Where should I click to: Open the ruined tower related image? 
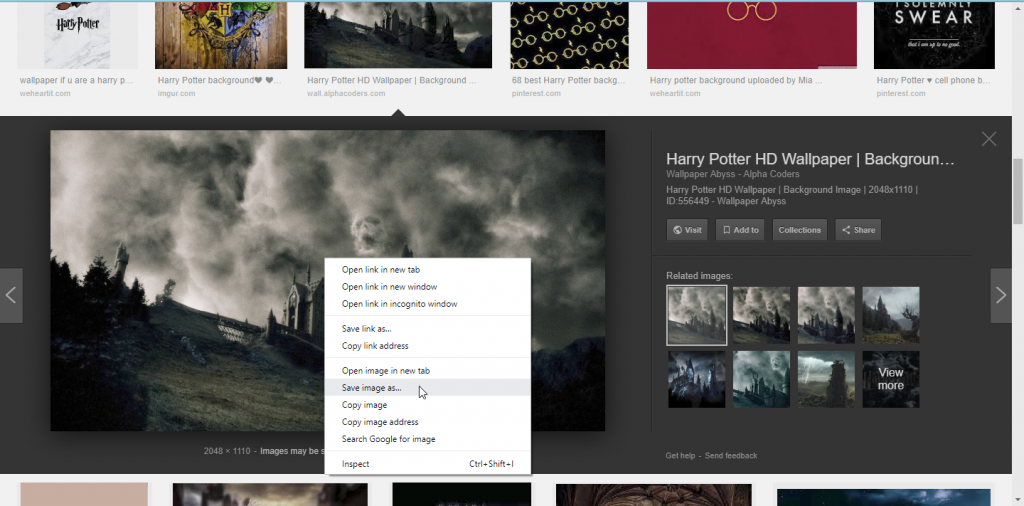(x=826, y=379)
